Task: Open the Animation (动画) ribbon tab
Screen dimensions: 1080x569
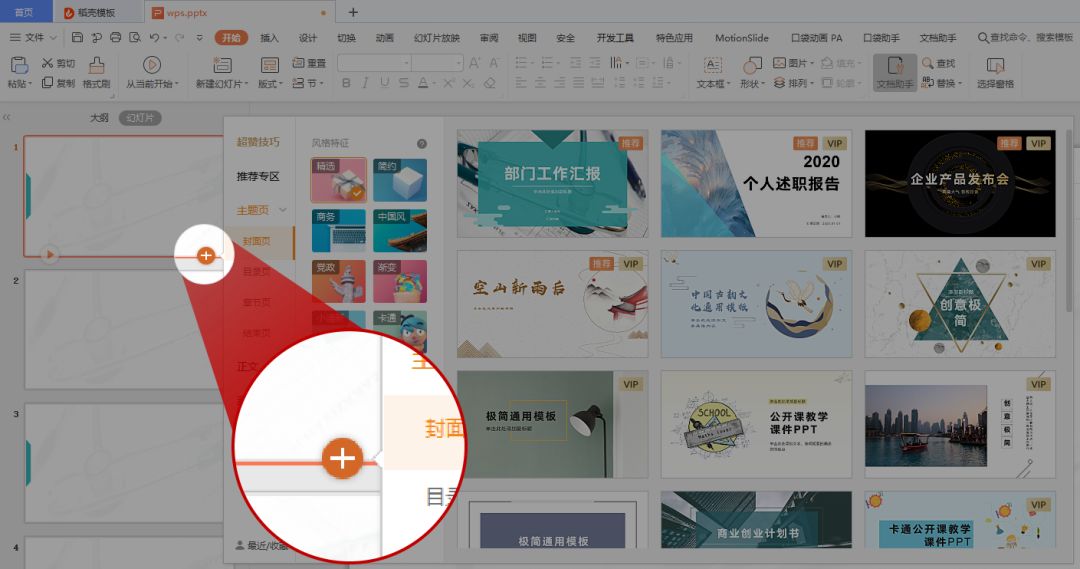Action: (385, 37)
